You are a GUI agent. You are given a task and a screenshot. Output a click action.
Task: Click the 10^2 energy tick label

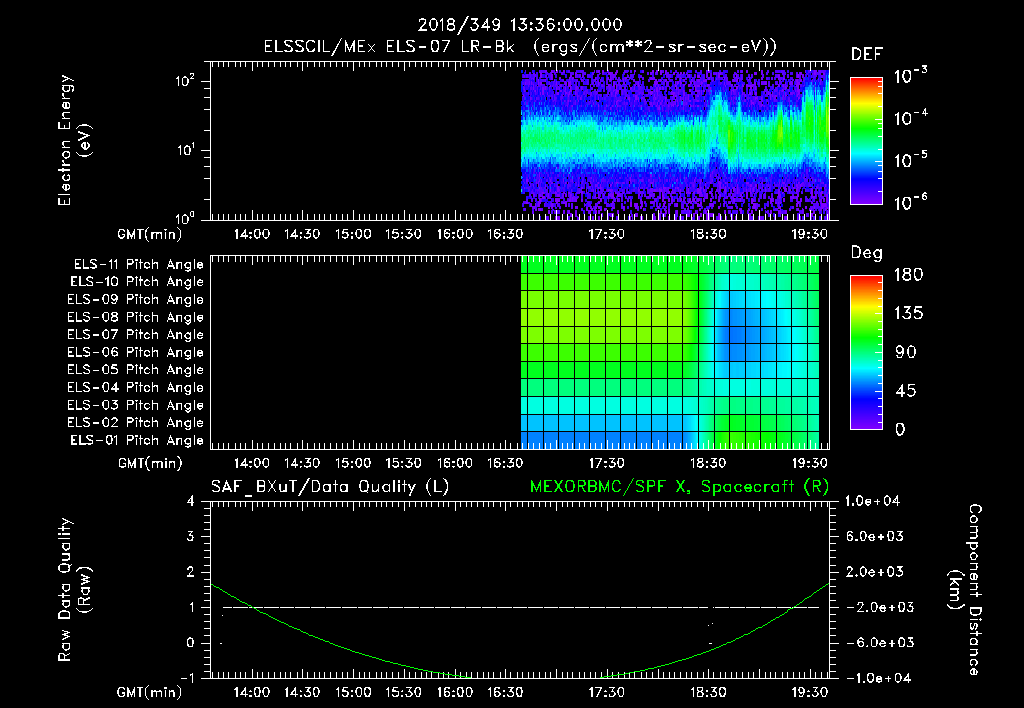[185, 81]
